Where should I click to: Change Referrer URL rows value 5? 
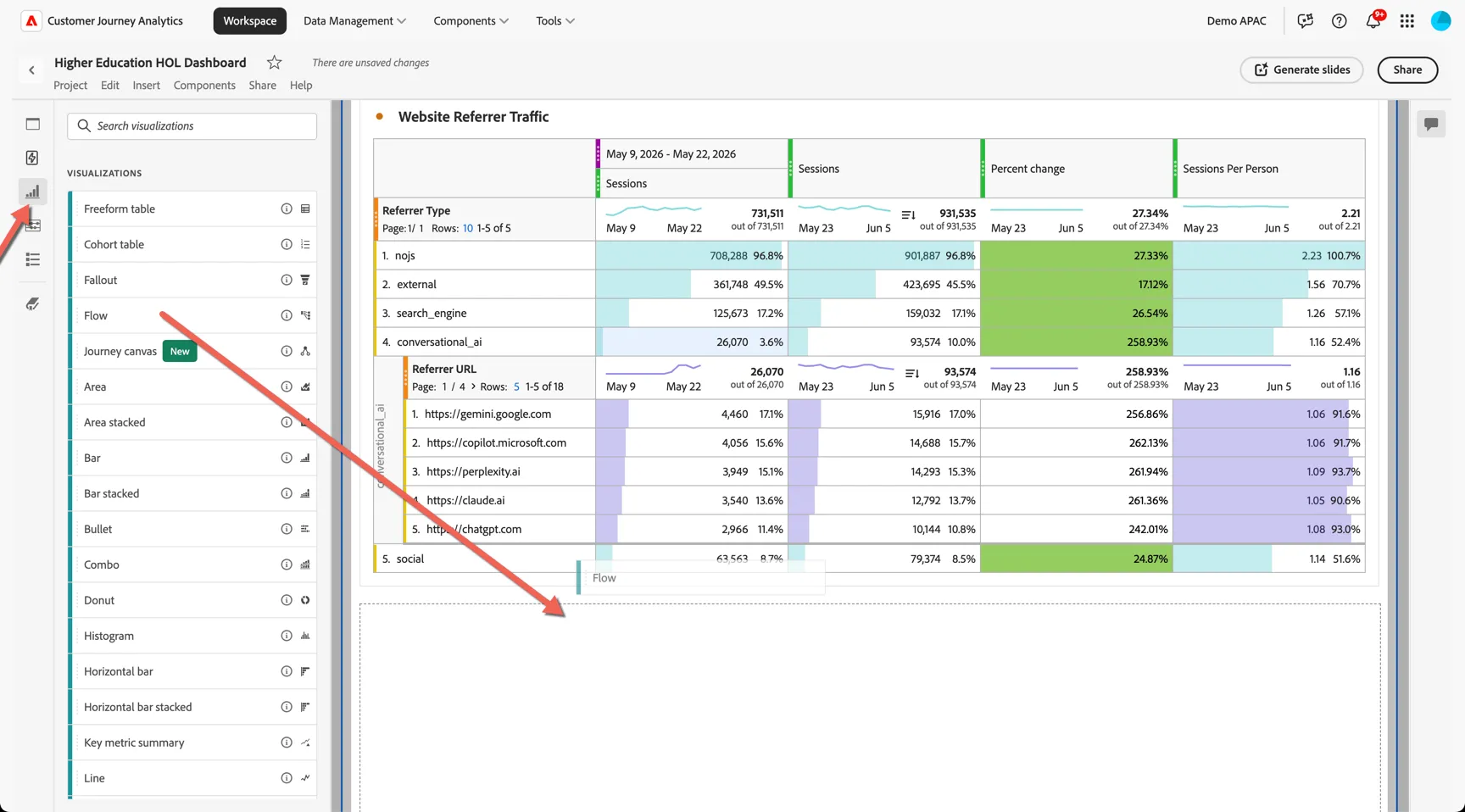[516, 387]
